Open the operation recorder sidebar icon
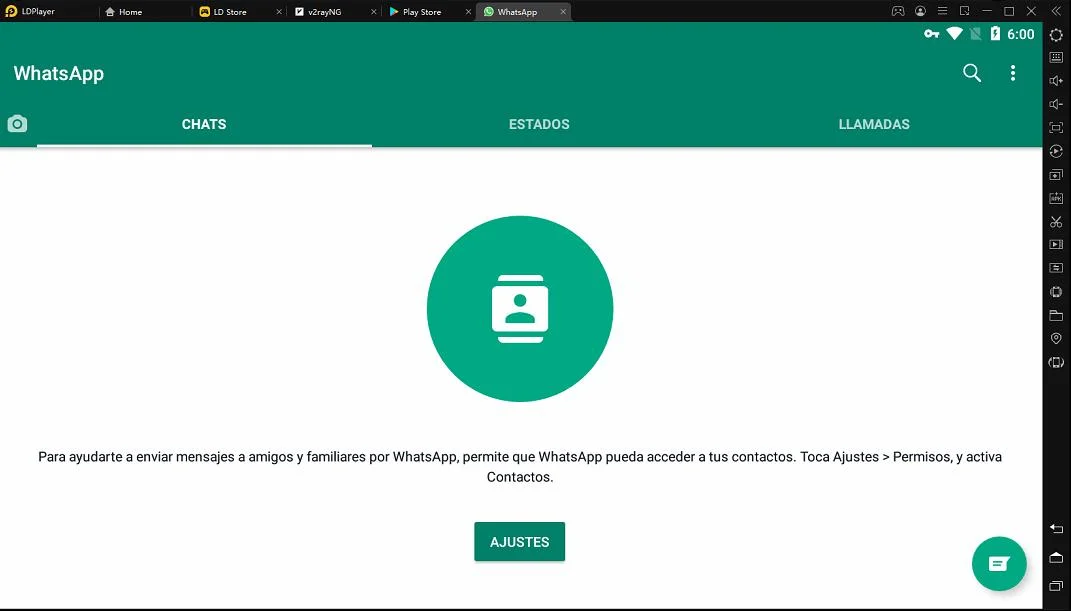This screenshot has height=611, width=1071. click(1056, 151)
